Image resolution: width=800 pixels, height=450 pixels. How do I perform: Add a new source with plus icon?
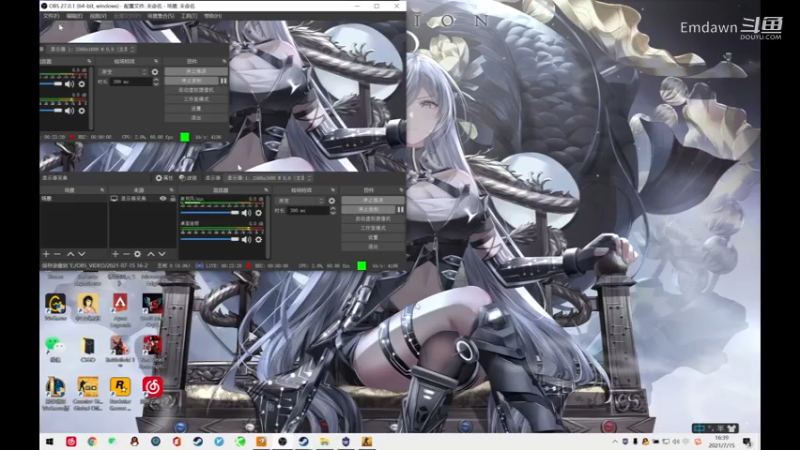tap(115, 254)
